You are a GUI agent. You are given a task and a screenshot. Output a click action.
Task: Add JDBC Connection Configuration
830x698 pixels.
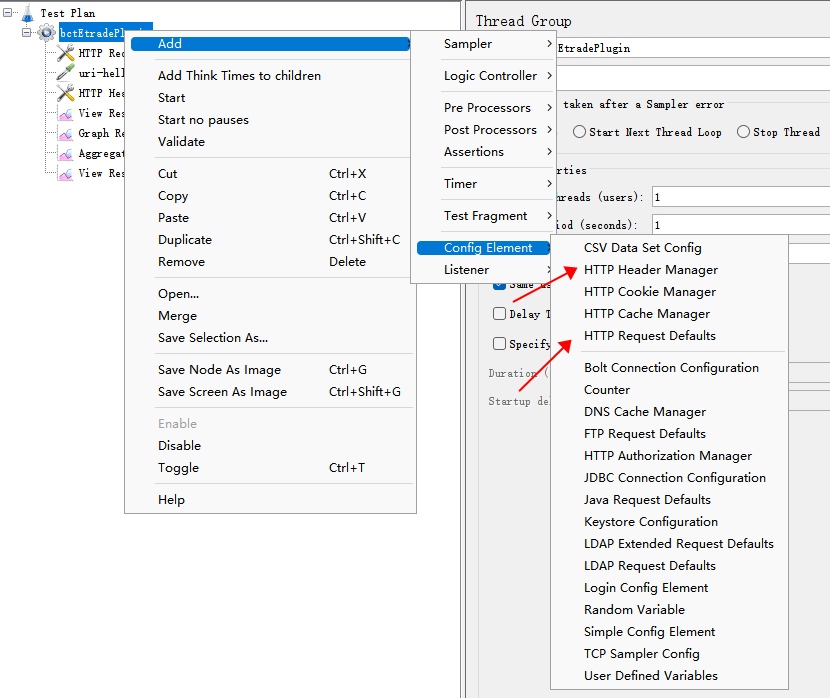point(674,478)
